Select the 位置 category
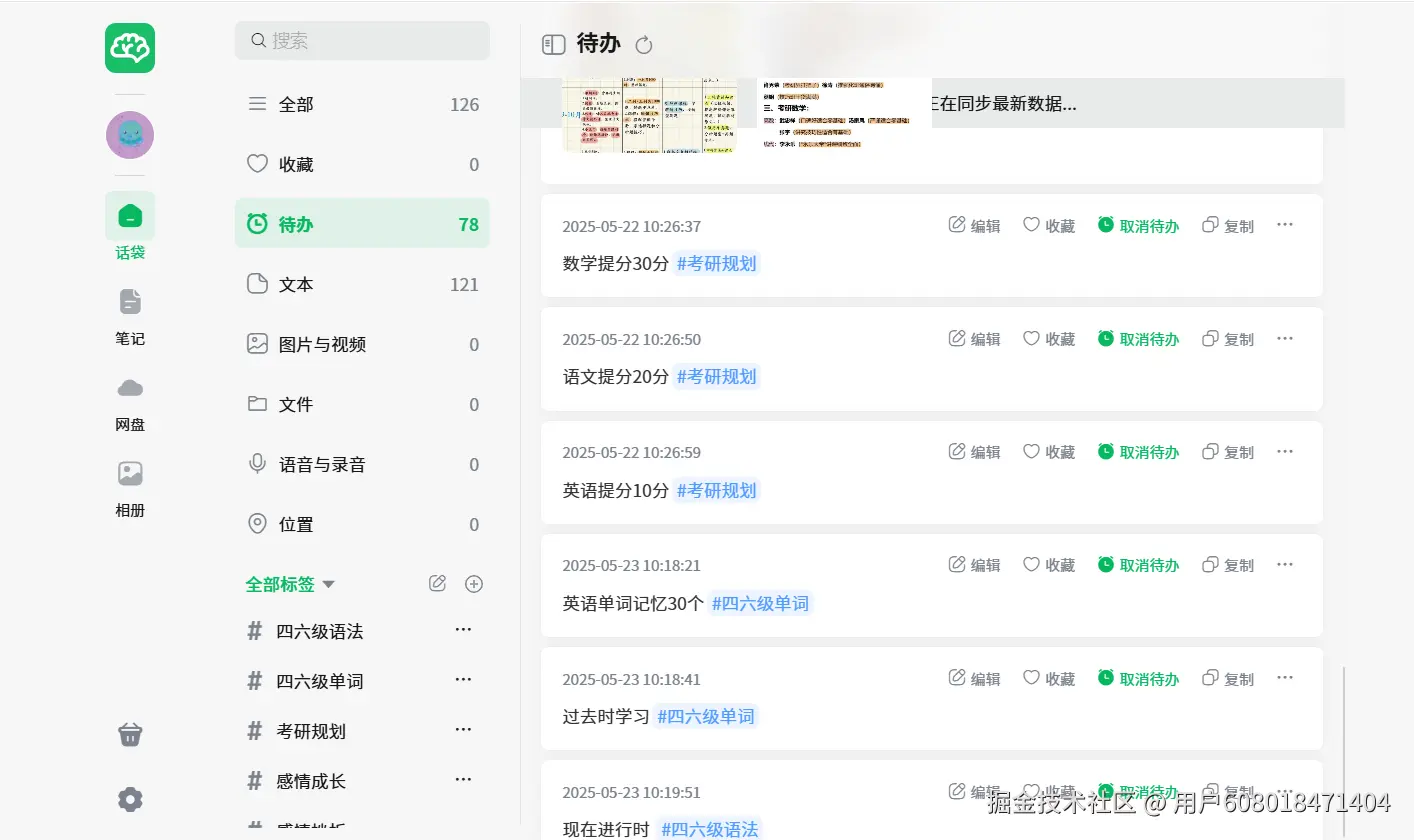The width and height of the screenshot is (1414, 840). click(x=362, y=524)
